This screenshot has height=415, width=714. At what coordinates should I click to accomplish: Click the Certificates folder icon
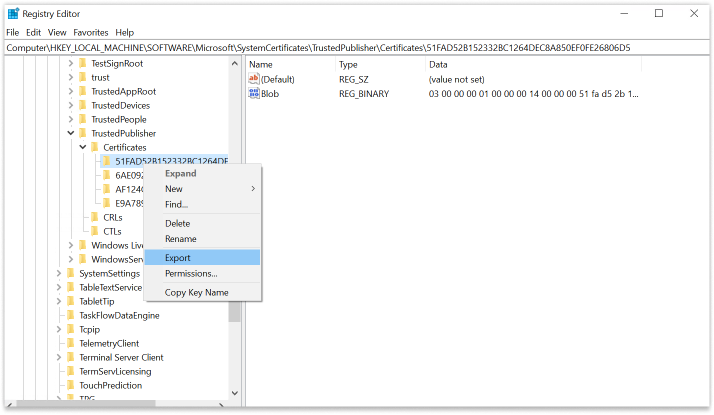95,147
